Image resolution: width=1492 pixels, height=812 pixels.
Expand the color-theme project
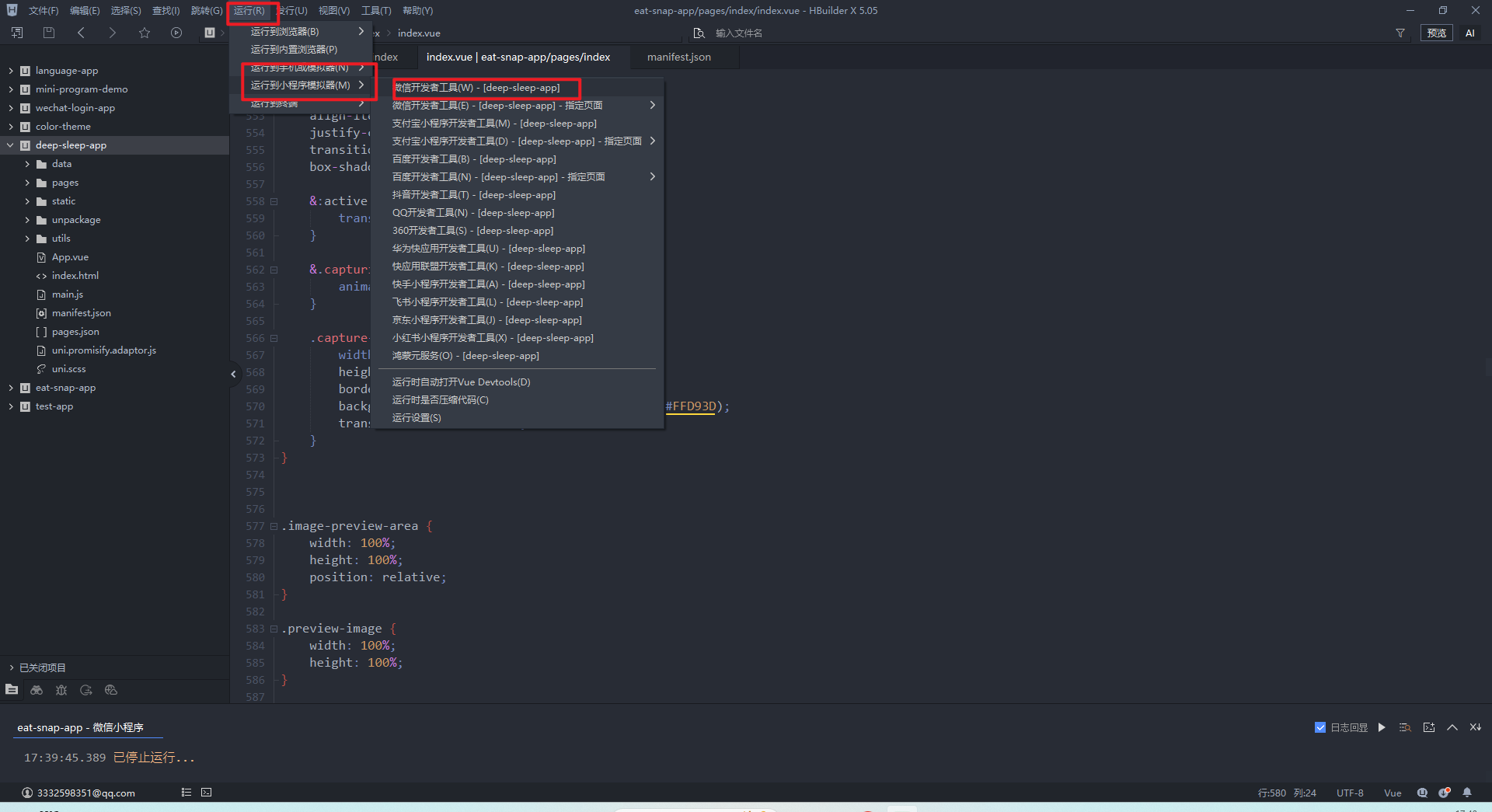pos(11,127)
